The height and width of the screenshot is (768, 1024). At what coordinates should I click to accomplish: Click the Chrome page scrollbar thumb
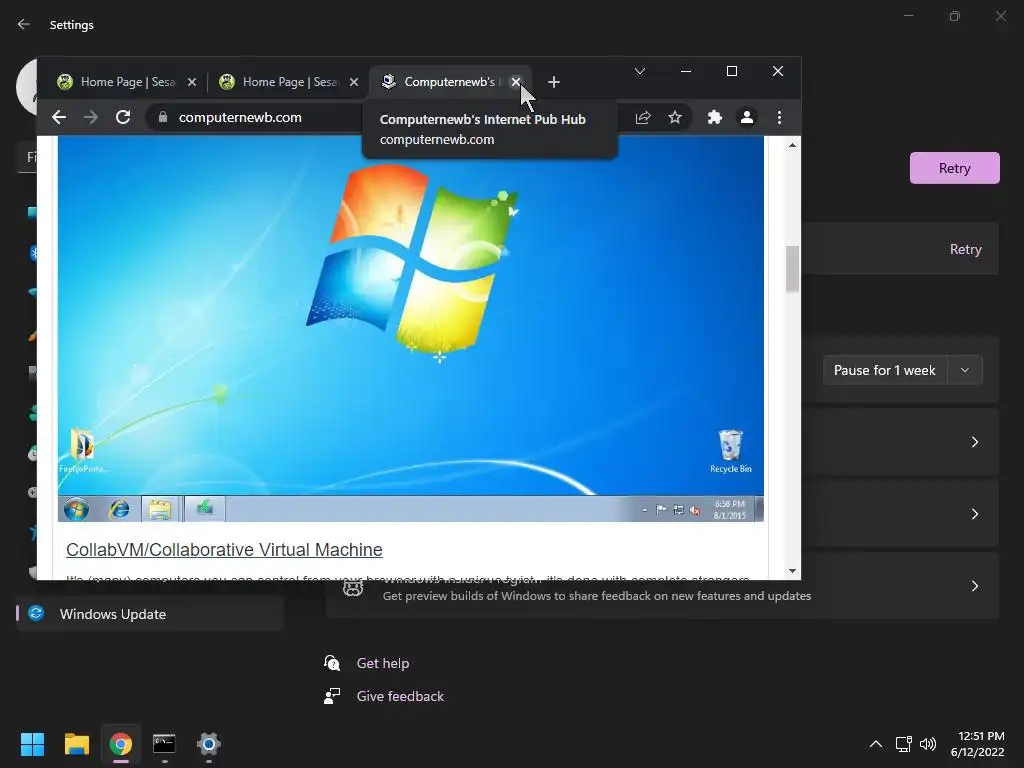pos(792,268)
